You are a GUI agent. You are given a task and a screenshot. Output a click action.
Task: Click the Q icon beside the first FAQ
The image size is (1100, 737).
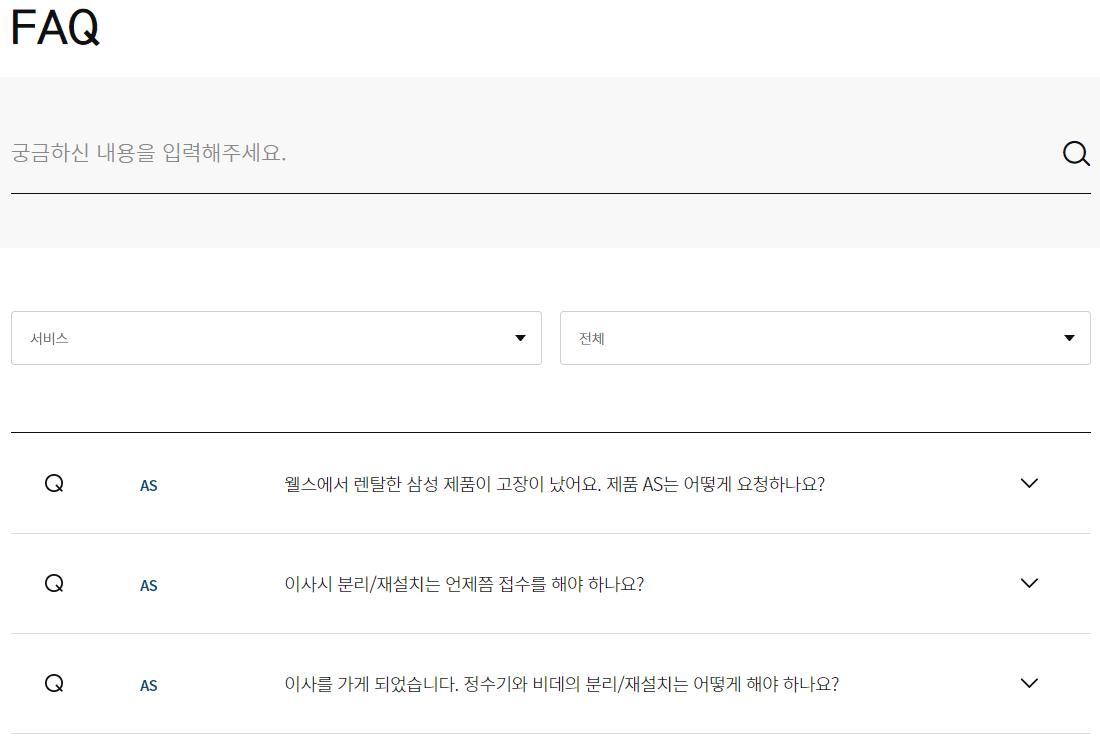(55, 482)
